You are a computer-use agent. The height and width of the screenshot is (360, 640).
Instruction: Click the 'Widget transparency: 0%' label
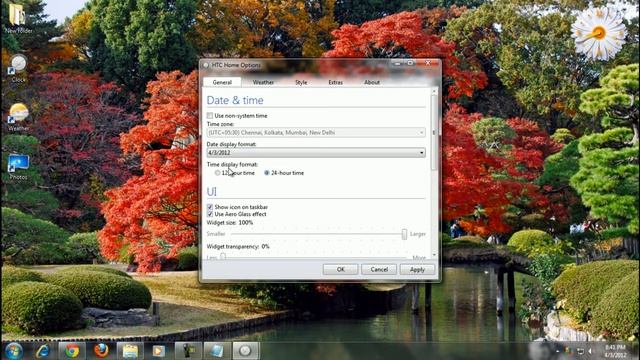(238, 247)
